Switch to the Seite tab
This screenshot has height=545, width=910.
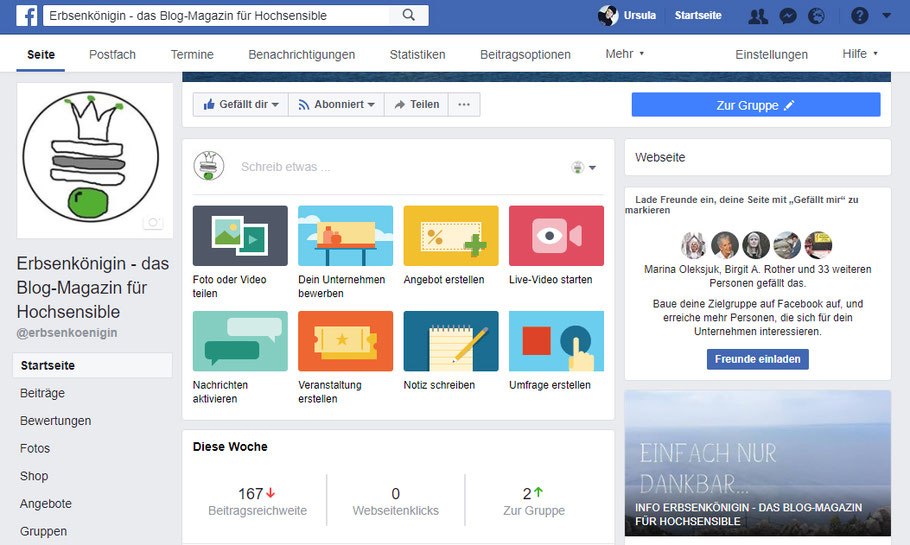pos(41,55)
